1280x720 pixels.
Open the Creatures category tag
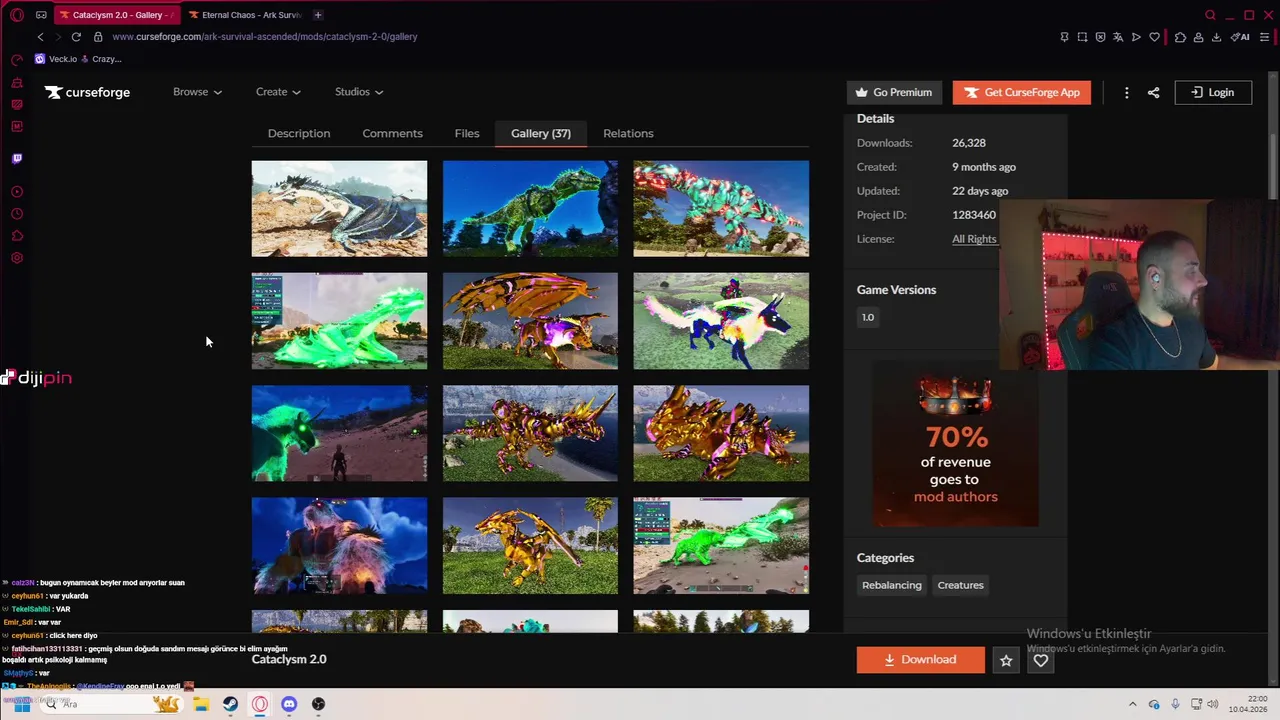(x=960, y=585)
